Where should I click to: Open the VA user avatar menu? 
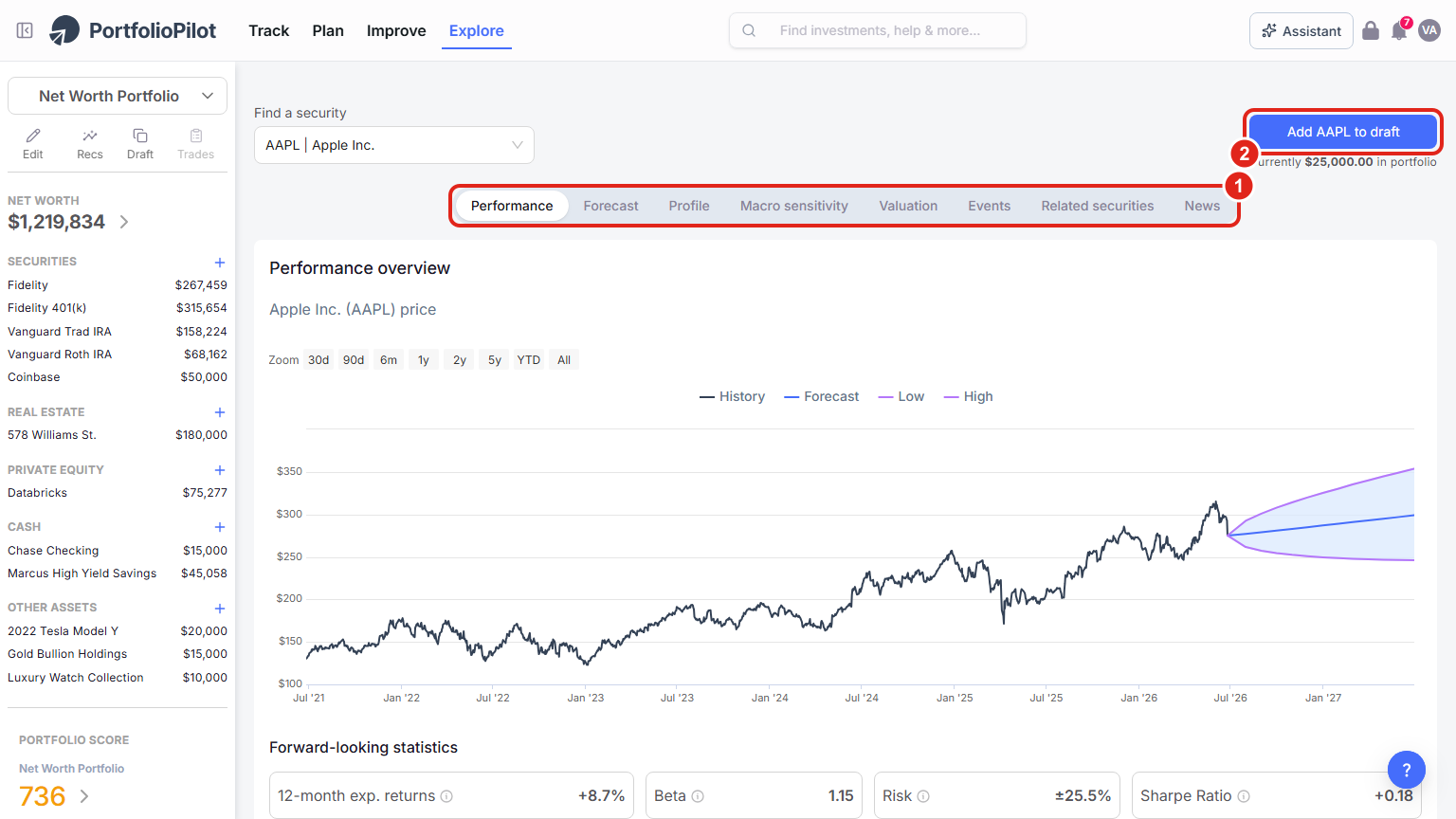[1429, 30]
